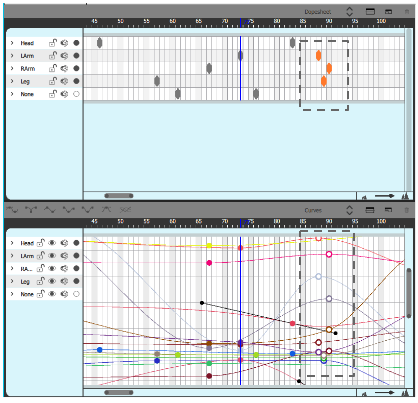Select the Leg layer name in Curves panel
The image size is (418, 403).
pos(25,282)
